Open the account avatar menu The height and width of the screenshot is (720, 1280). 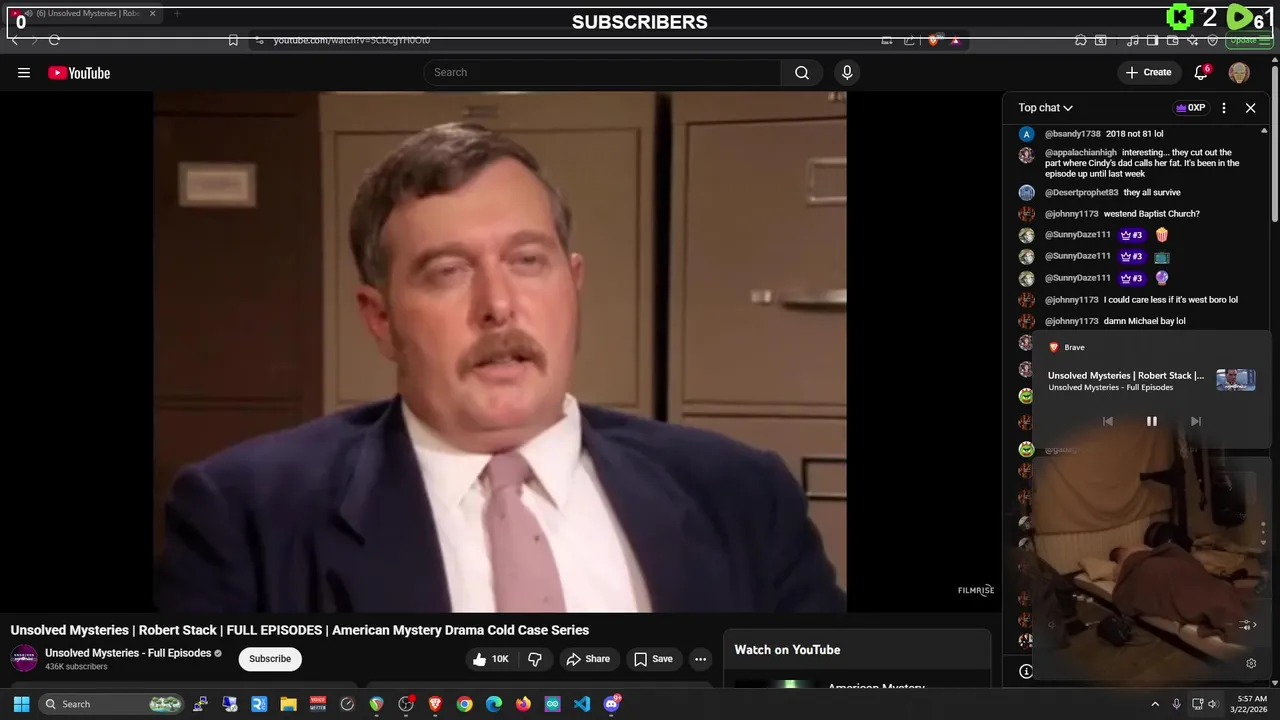(x=1239, y=72)
